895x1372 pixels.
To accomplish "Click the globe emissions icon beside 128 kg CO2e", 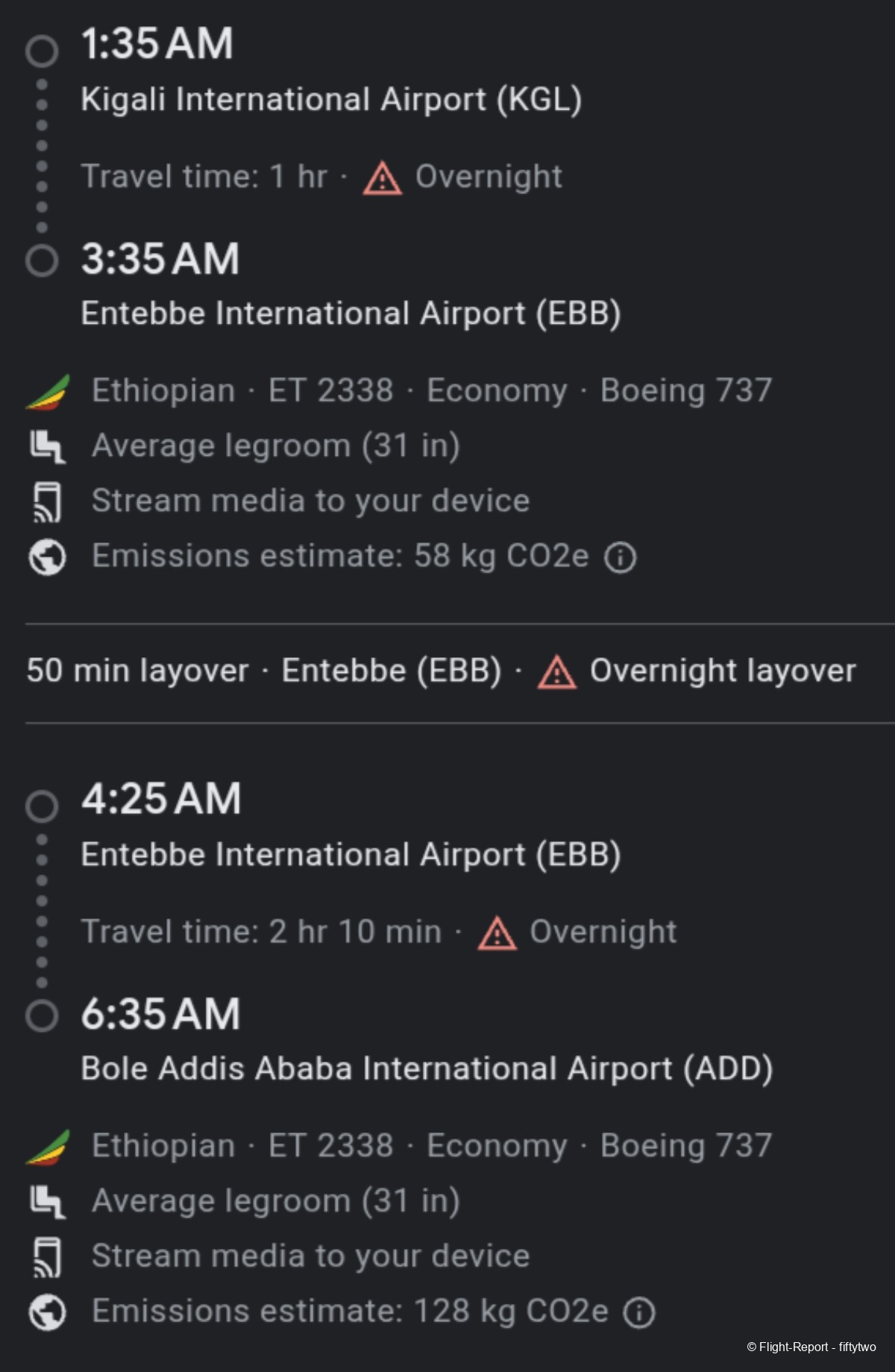I will pyautogui.click(x=47, y=1312).
